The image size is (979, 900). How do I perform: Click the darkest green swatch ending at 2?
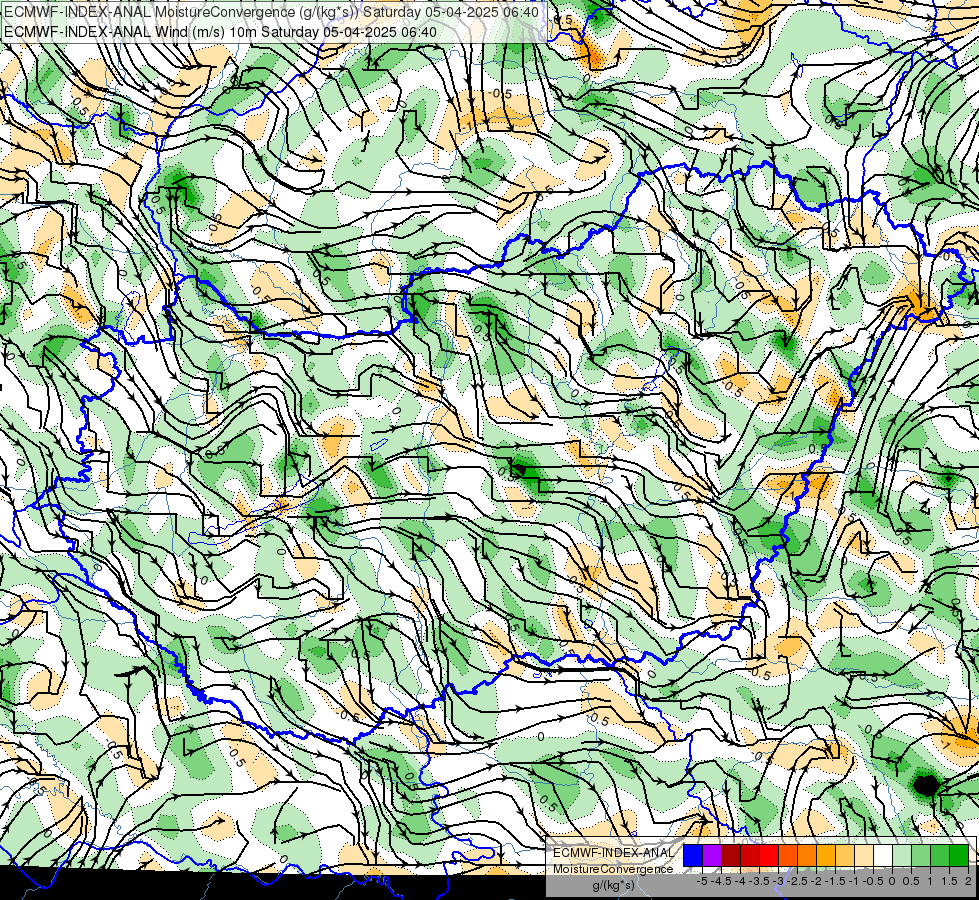point(959,856)
